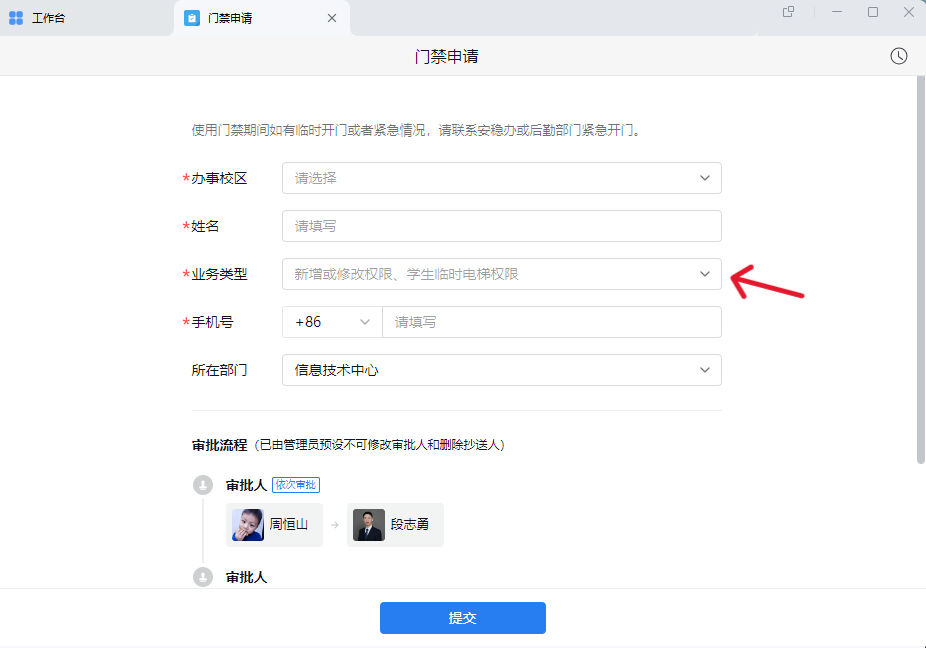926x648 pixels.
Task: Click the 工作台 grid icon
Action: (16, 18)
